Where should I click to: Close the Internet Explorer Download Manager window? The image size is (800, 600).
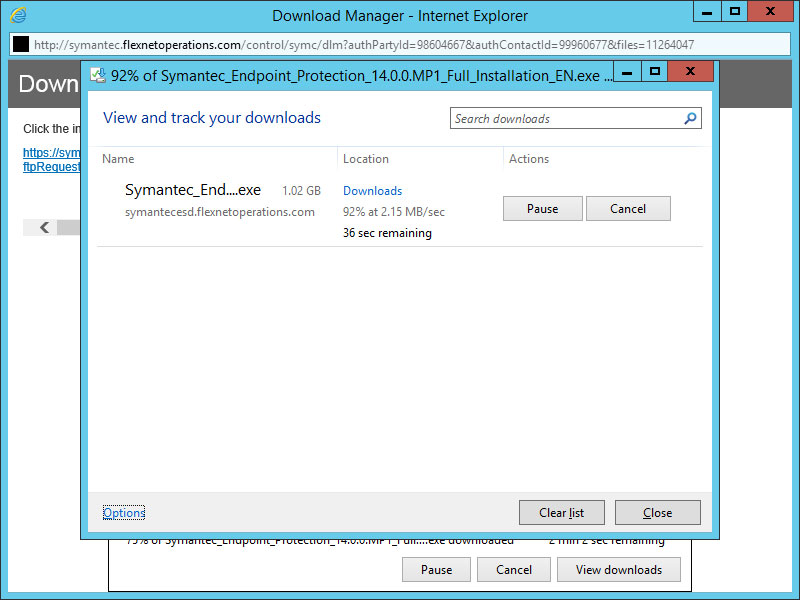[770, 12]
